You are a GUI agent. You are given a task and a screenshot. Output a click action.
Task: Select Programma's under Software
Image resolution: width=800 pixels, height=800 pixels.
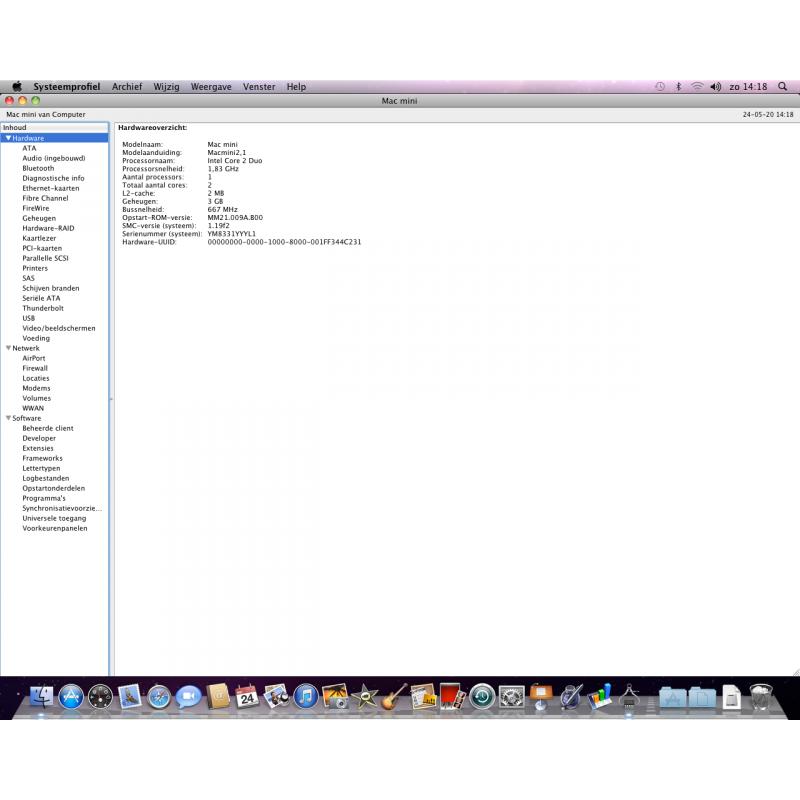point(44,498)
